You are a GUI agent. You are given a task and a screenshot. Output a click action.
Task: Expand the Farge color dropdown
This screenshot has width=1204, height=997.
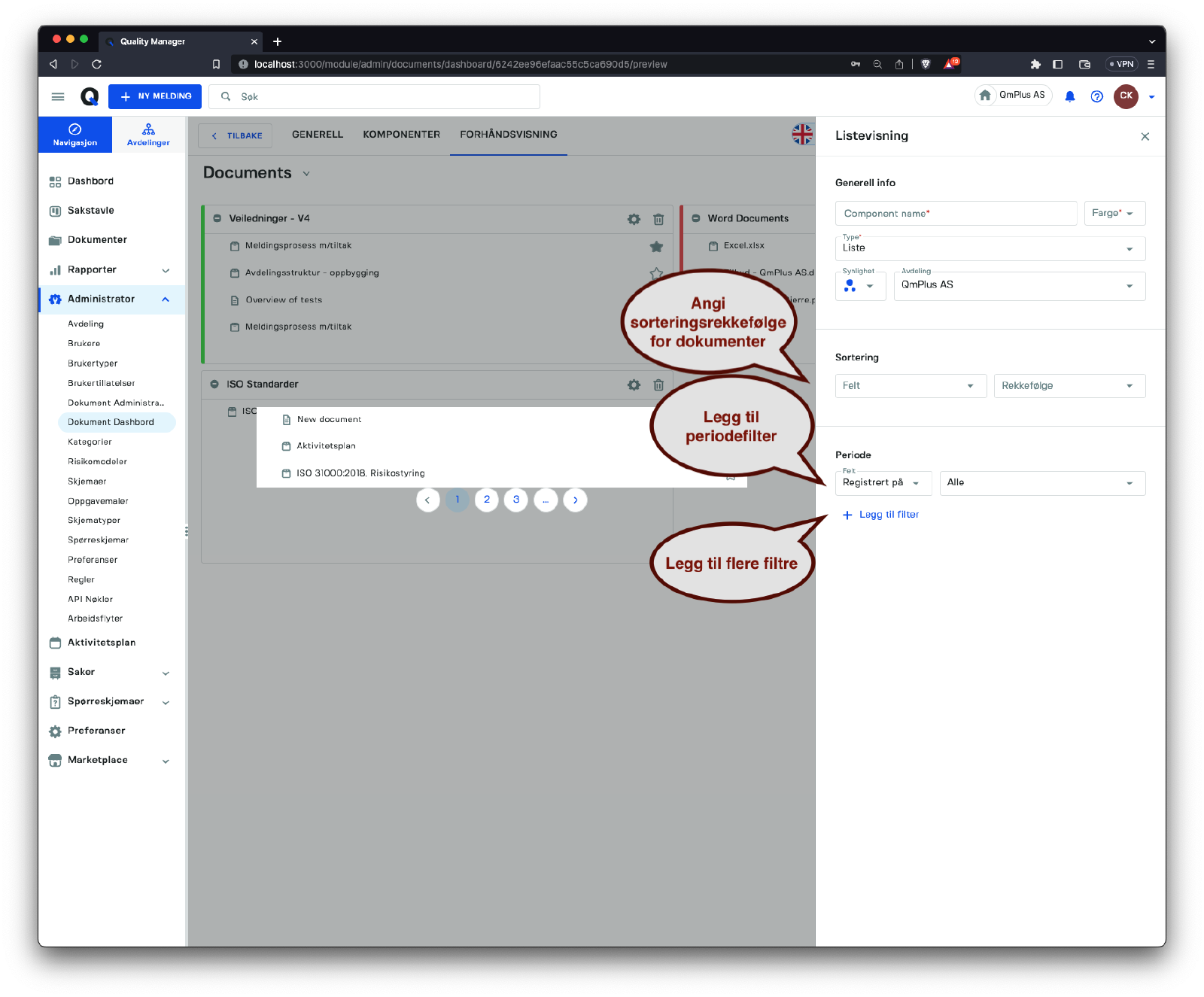(x=1114, y=214)
